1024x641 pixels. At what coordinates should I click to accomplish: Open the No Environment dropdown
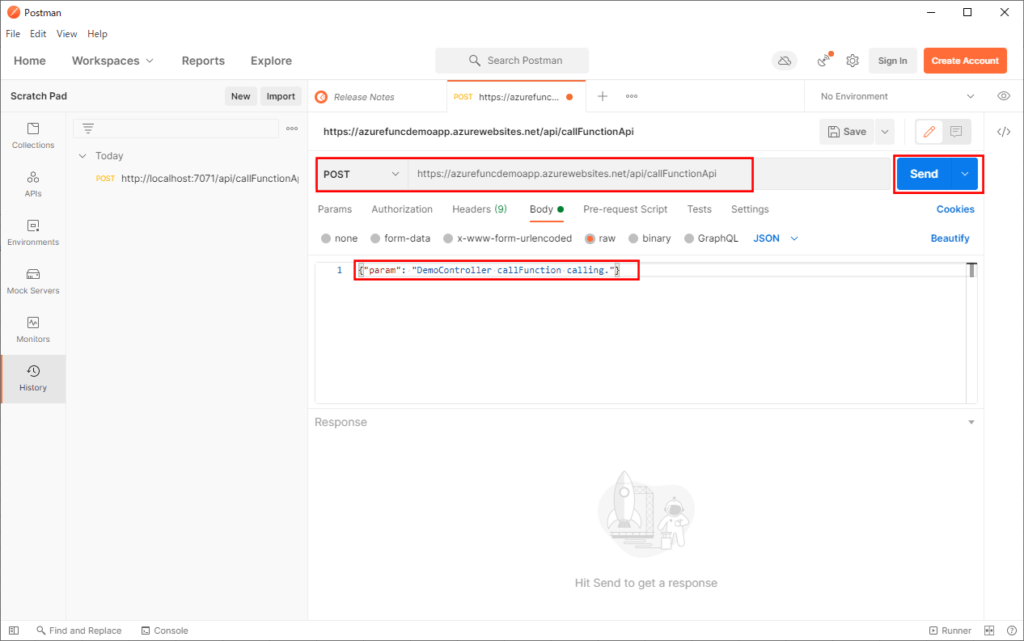point(890,96)
